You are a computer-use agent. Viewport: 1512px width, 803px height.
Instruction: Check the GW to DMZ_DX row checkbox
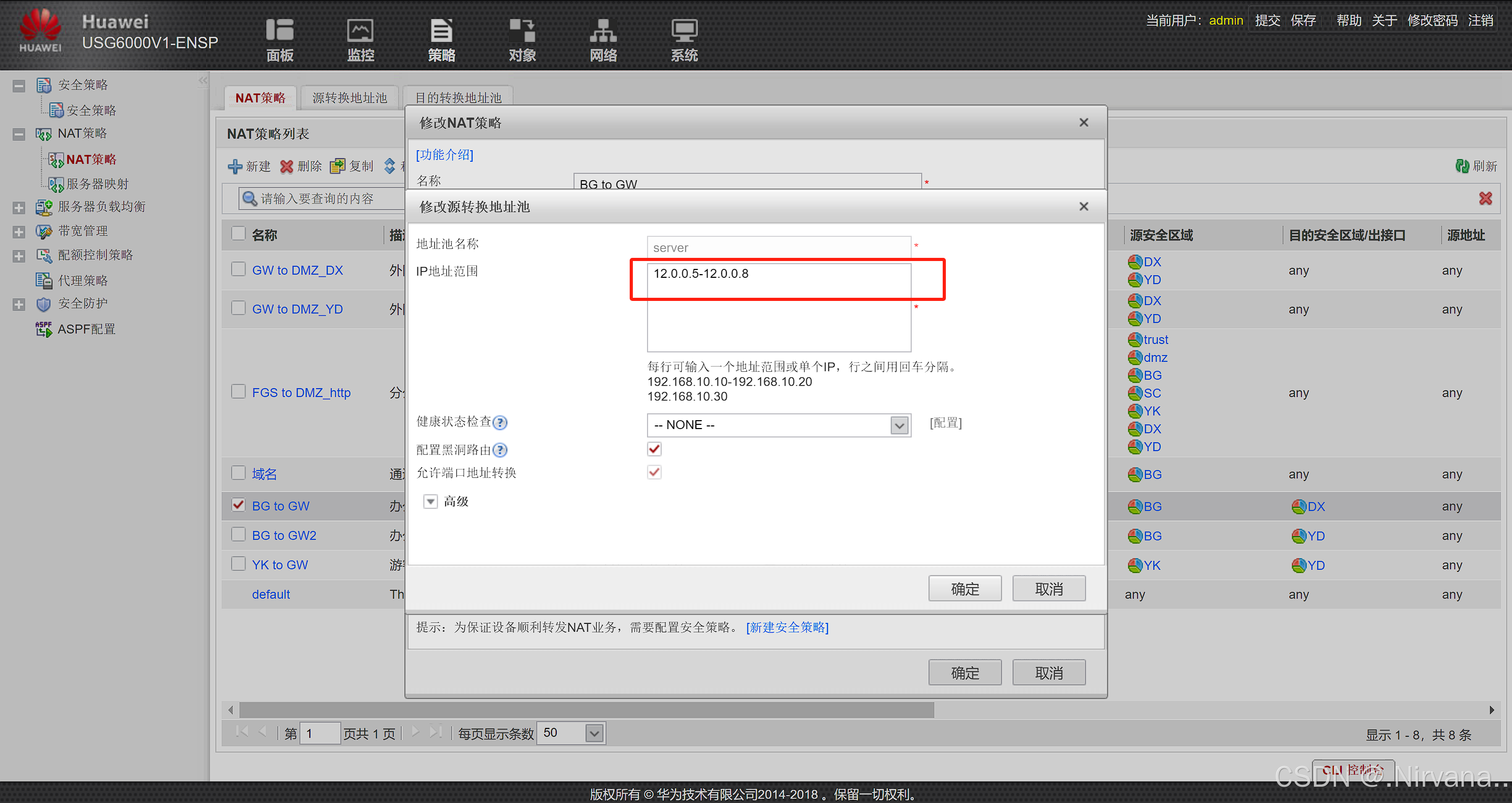238,269
